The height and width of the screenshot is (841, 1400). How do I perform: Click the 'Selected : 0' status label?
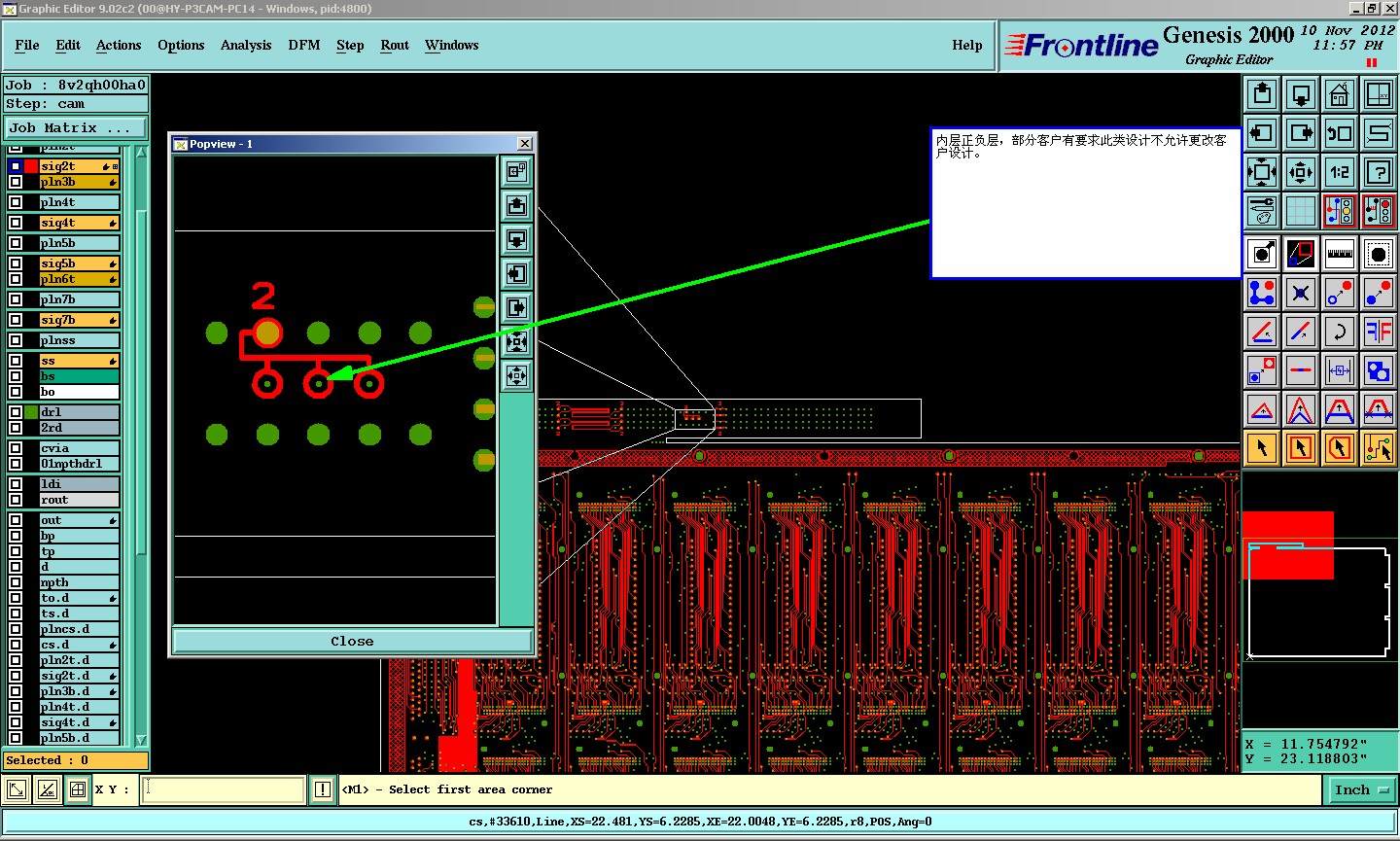point(76,760)
